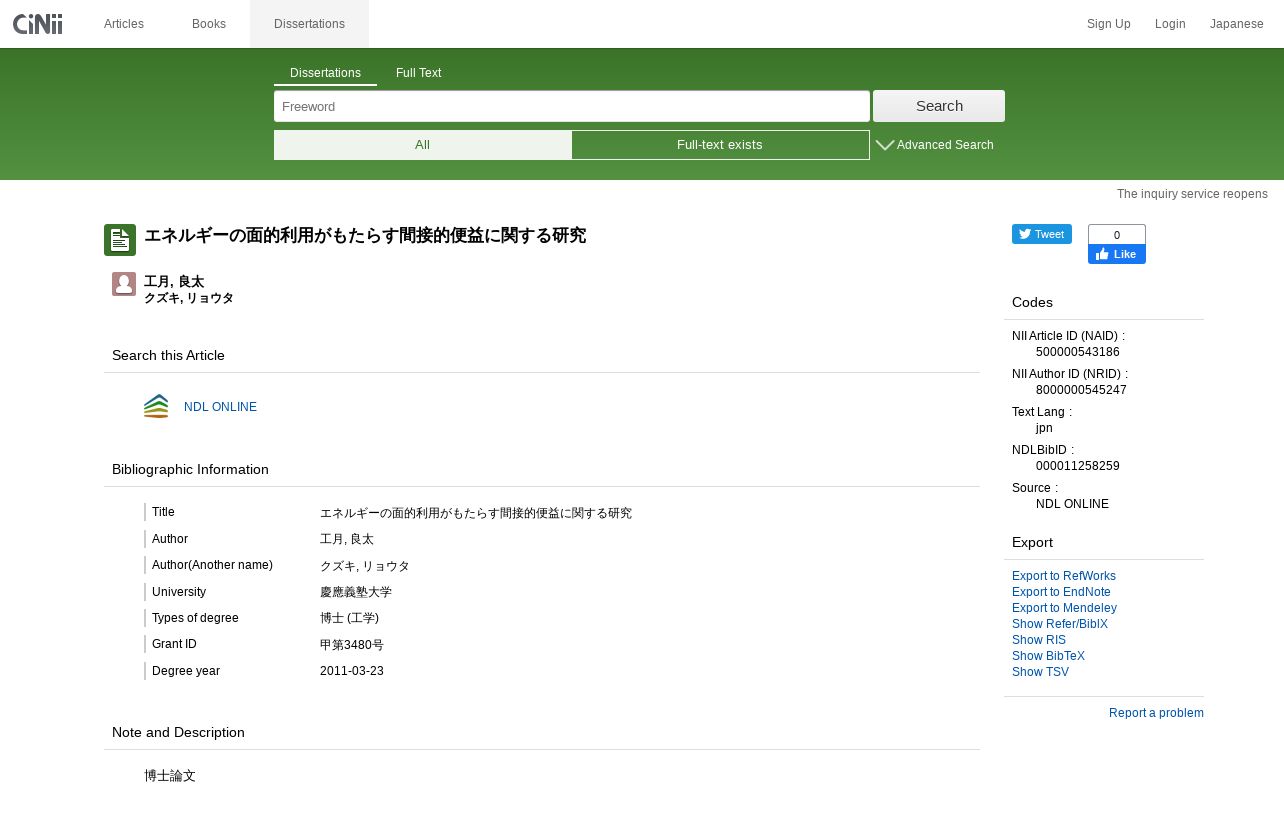Screen dimensions: 1284x834
Task: Click author name 工月, 良太 link
Action: [174, 282]
